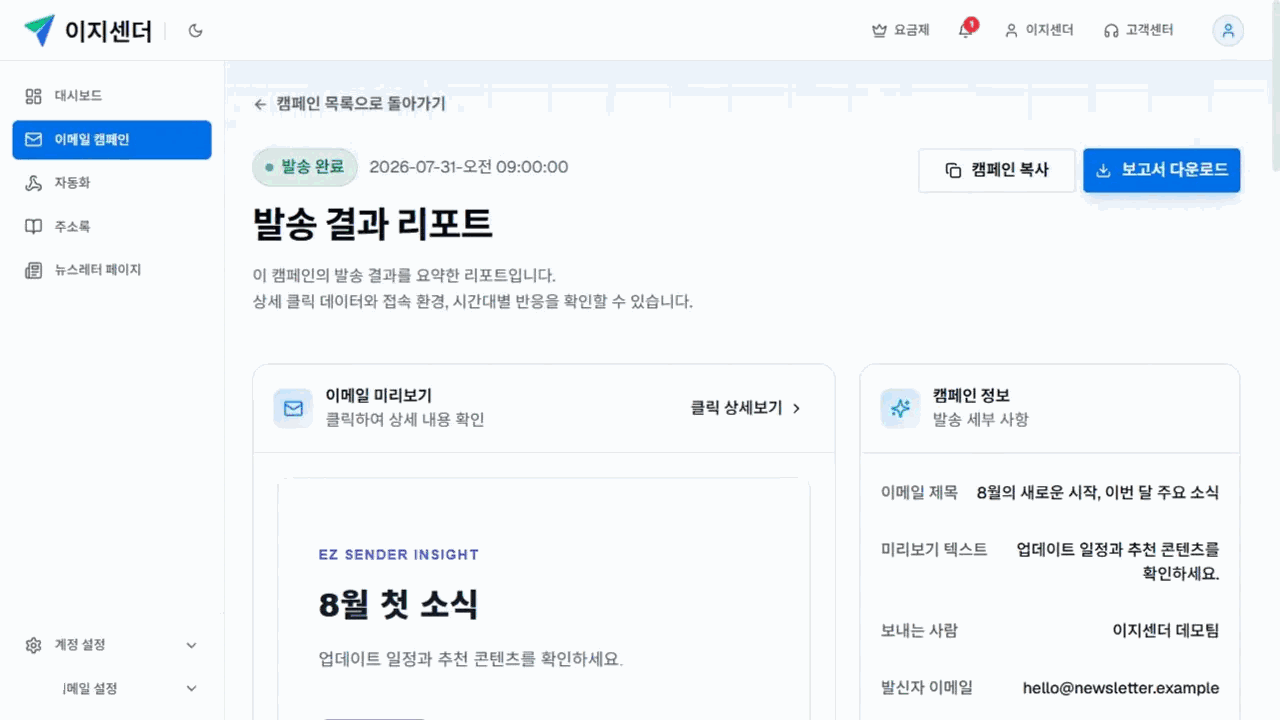Click the 발송 완료 status badge
The image size is (1280, 720).
(305, 168)
